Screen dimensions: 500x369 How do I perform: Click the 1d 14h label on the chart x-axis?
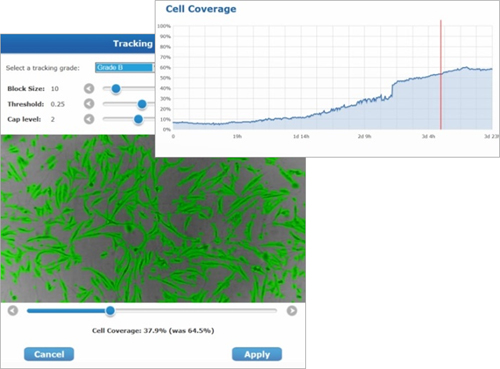[x=301, y=136]
